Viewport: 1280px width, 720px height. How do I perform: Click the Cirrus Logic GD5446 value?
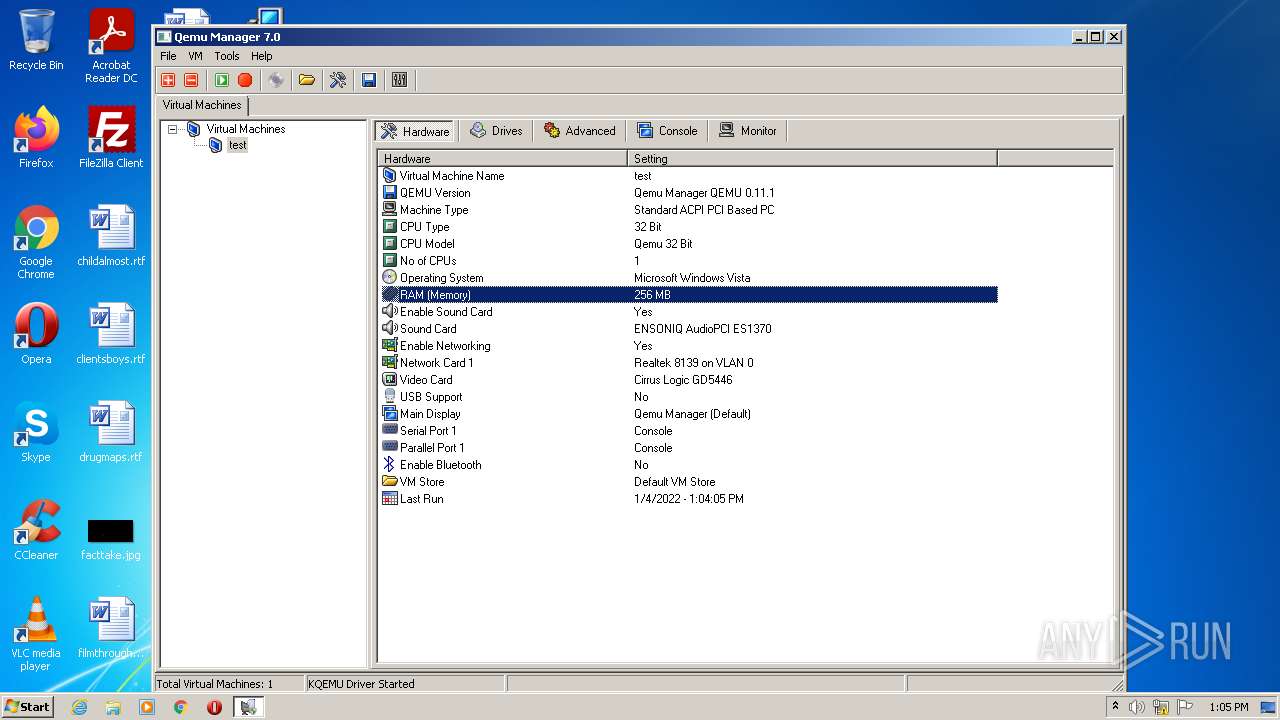(x=683, y=380)
